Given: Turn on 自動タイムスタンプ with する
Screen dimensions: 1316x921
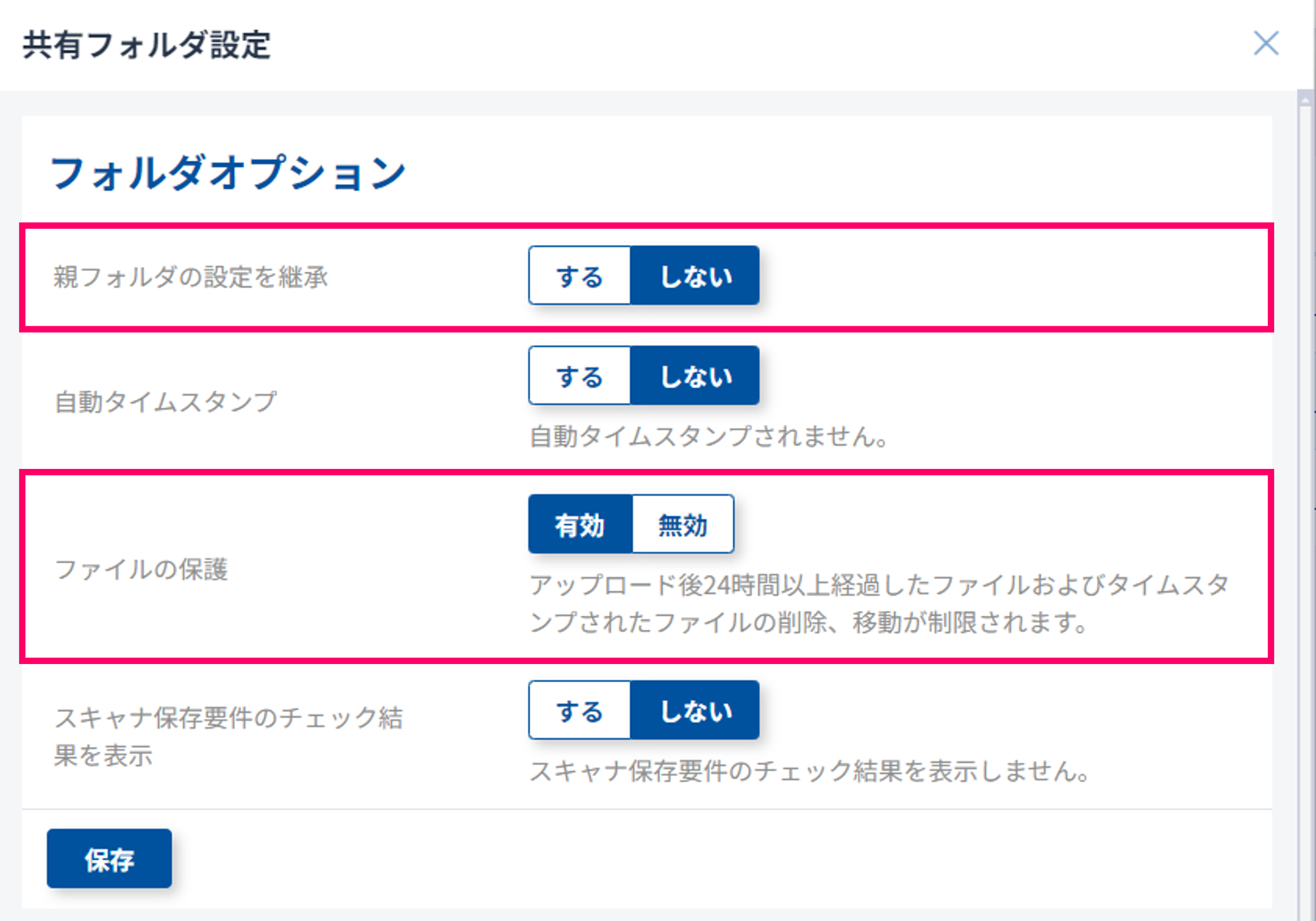Looking at the screenshot, I should (579, 376).
